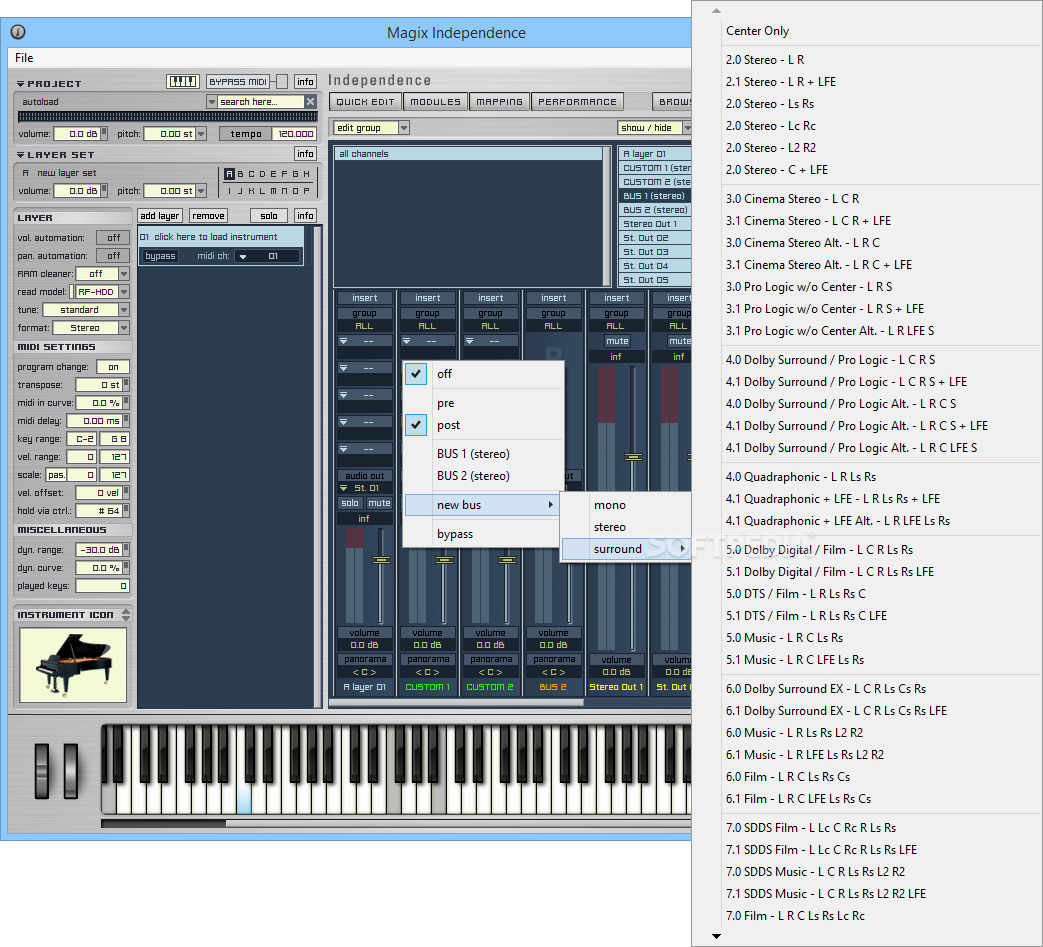Select layer set slot B
The height and width of the screenshot is (947, 1043).
(x=241, y=174)
